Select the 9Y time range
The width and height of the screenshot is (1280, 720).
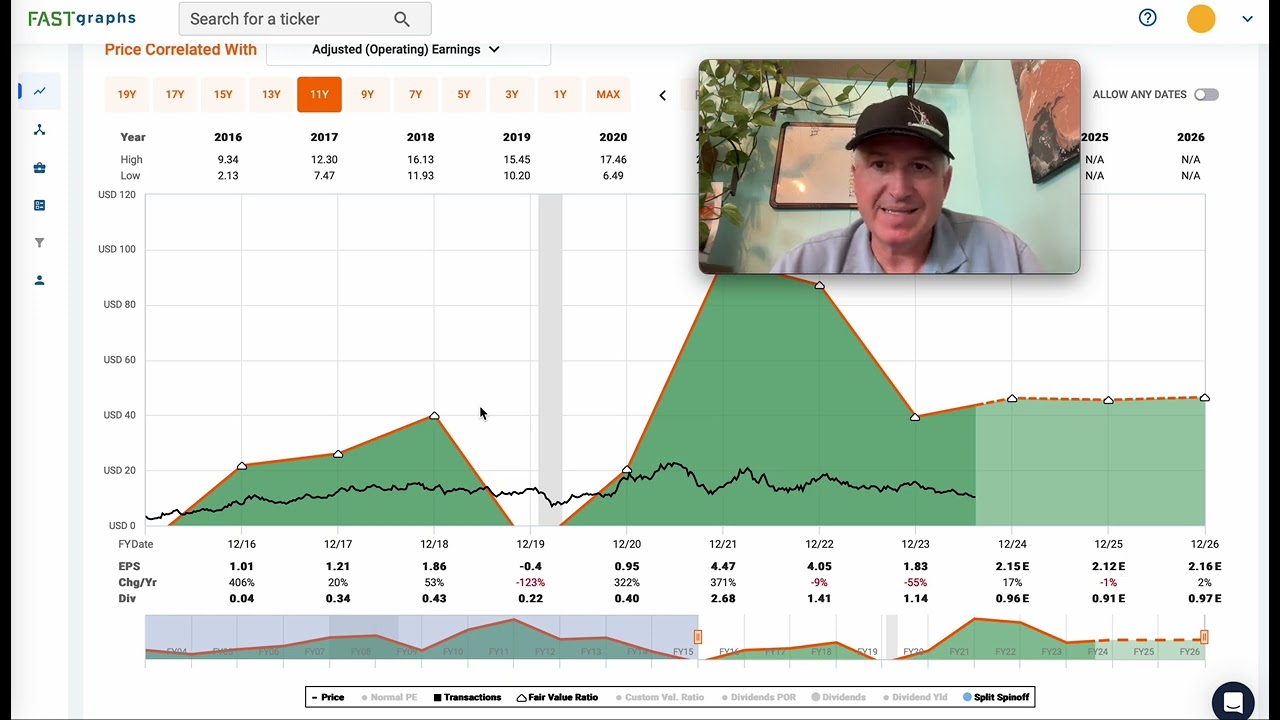(367, 95)
